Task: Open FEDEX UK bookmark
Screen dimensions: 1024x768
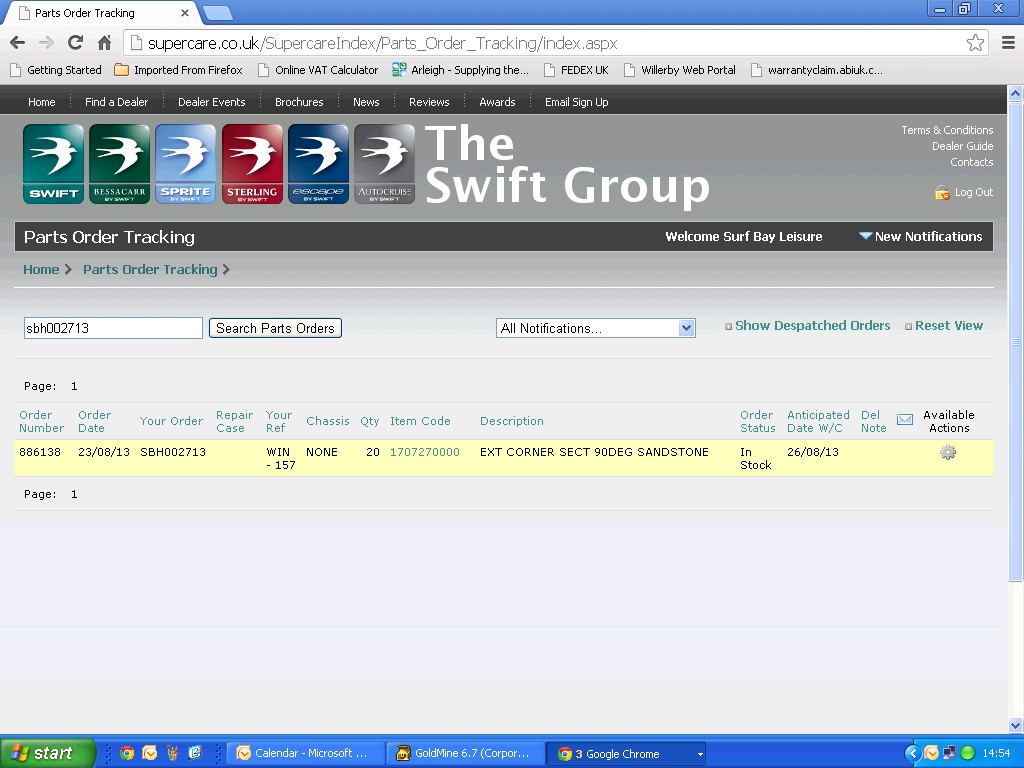Action: pos(576,70)
